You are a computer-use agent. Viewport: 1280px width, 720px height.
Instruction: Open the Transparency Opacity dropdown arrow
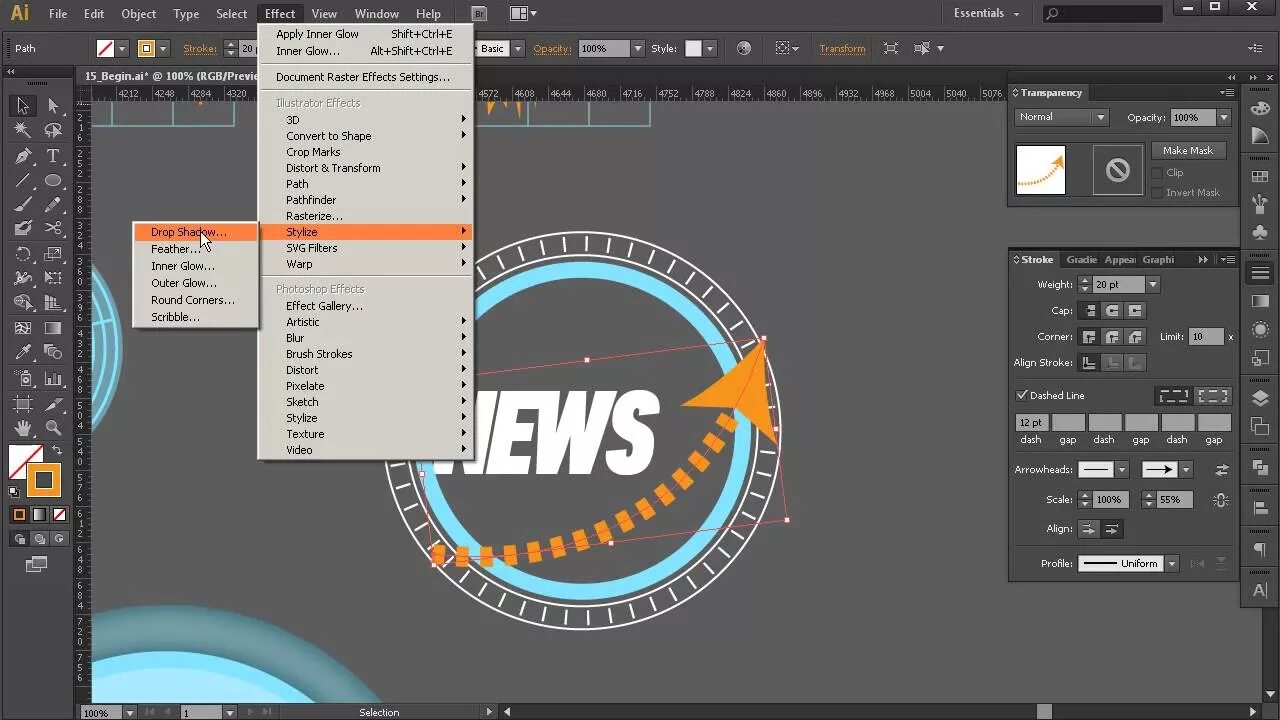tap(1223, 117)
